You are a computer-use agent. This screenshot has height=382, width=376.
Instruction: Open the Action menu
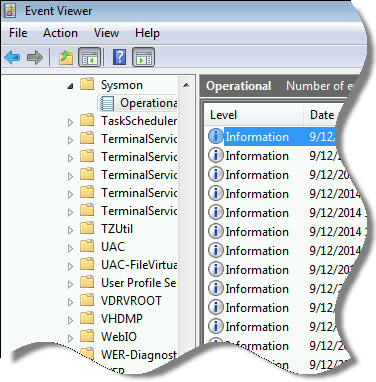pyautogui.click(x=60, y=33)
